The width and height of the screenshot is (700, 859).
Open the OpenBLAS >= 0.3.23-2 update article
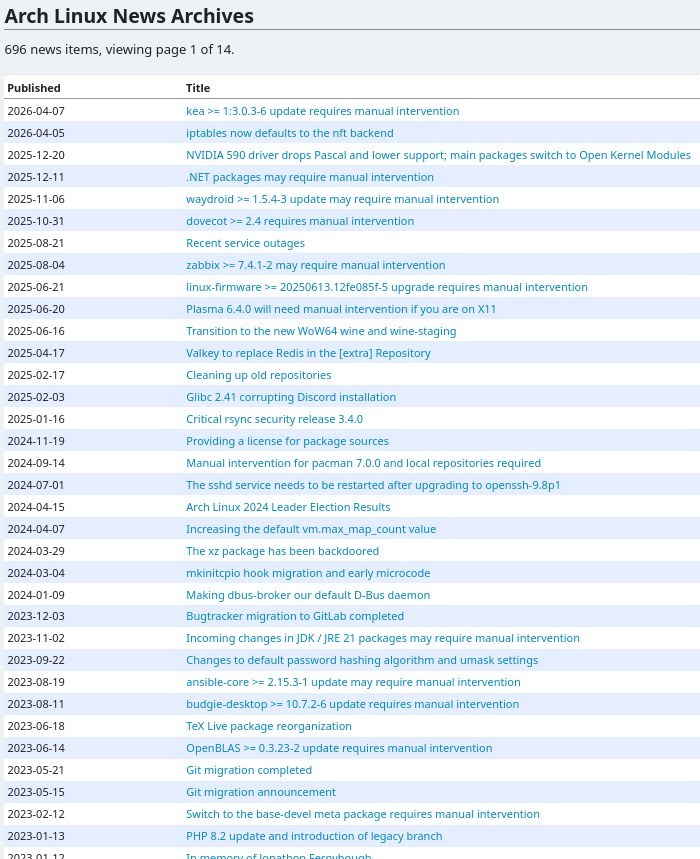coord(339,748)
